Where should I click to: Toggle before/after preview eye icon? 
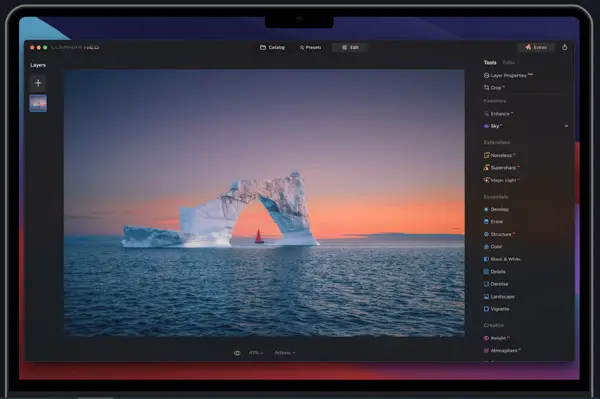click(x=237, y=353)
